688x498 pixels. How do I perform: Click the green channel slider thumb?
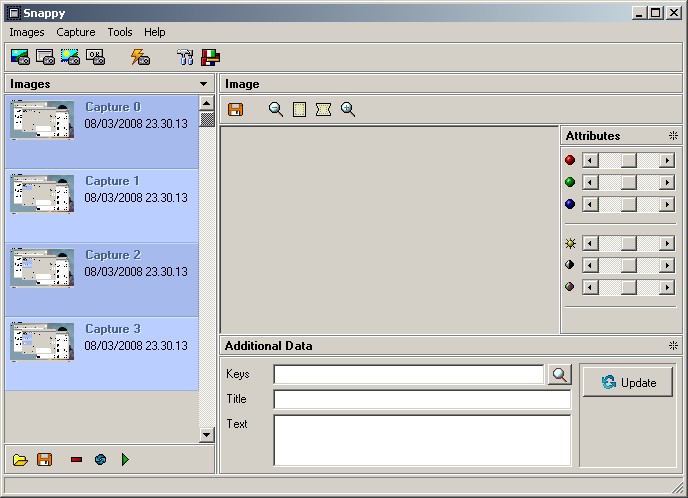click(628, 182)
